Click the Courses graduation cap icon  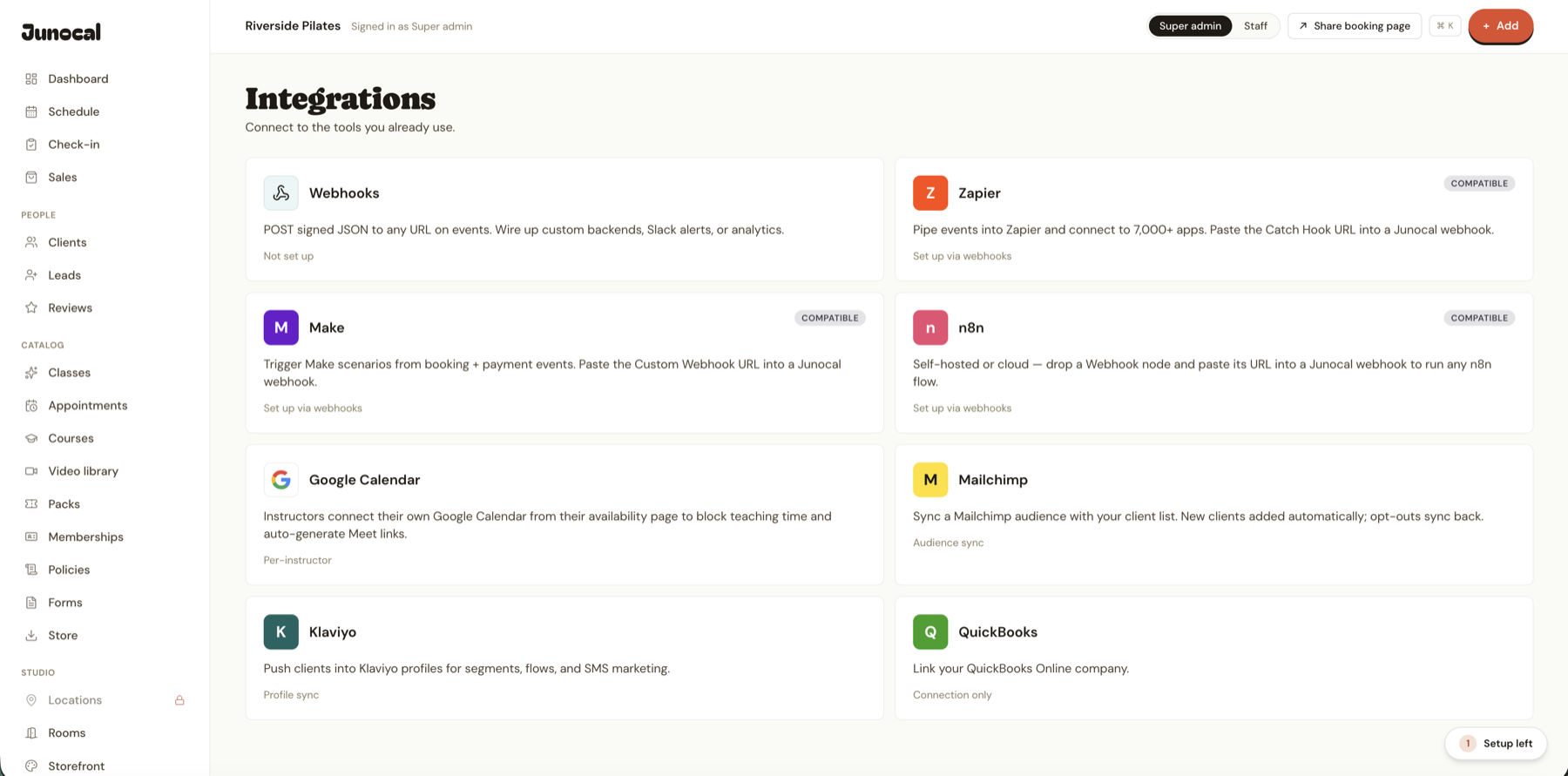pos(31,438)
